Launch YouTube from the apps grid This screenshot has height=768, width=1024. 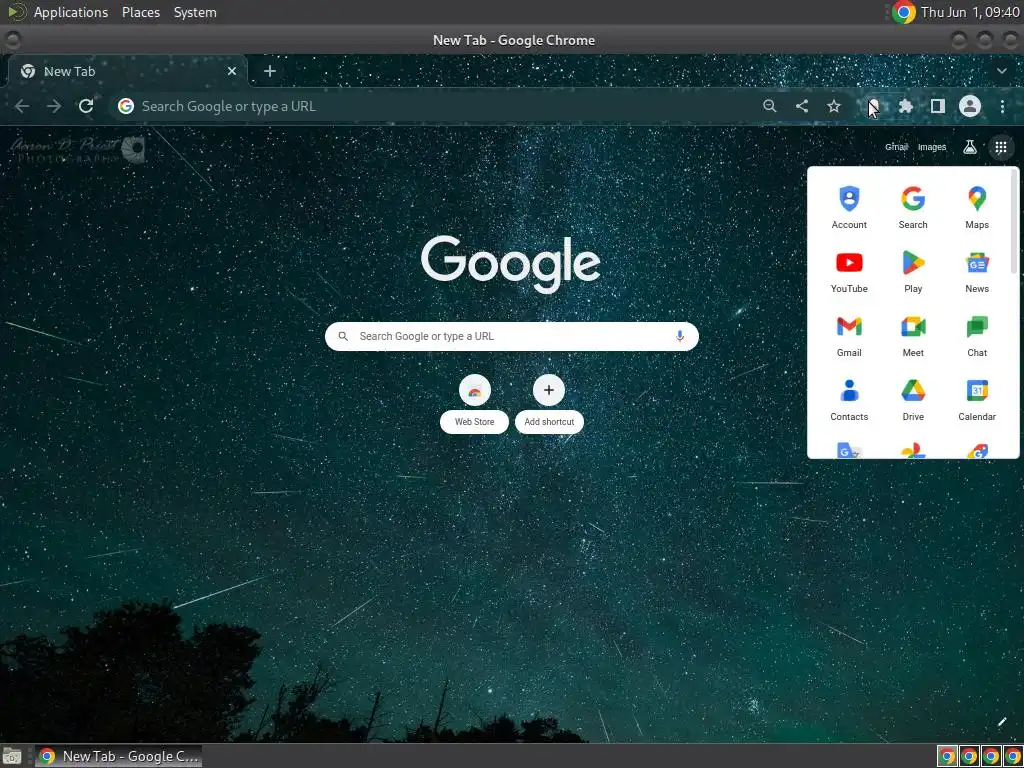click(x=849, y=271)
